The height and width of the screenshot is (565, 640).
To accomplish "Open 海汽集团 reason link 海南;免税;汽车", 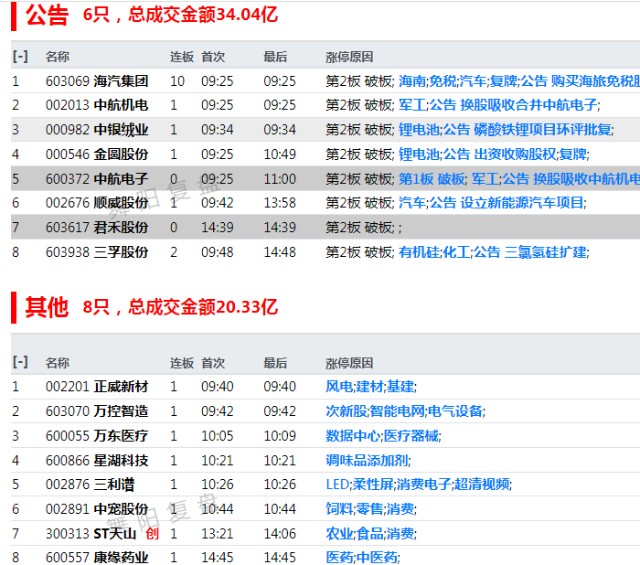I will pos(442,81).
